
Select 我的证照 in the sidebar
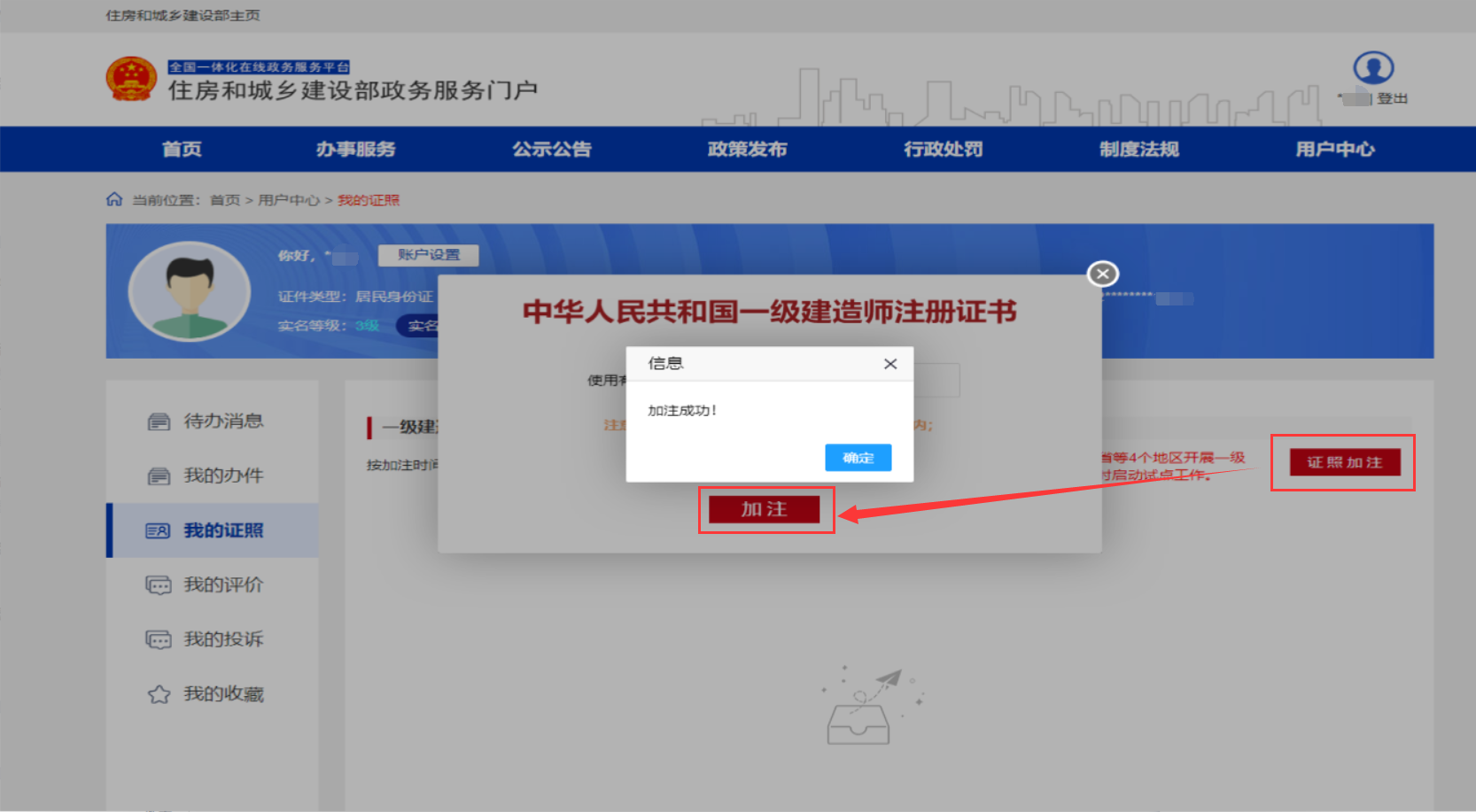[x=223, y=530]
